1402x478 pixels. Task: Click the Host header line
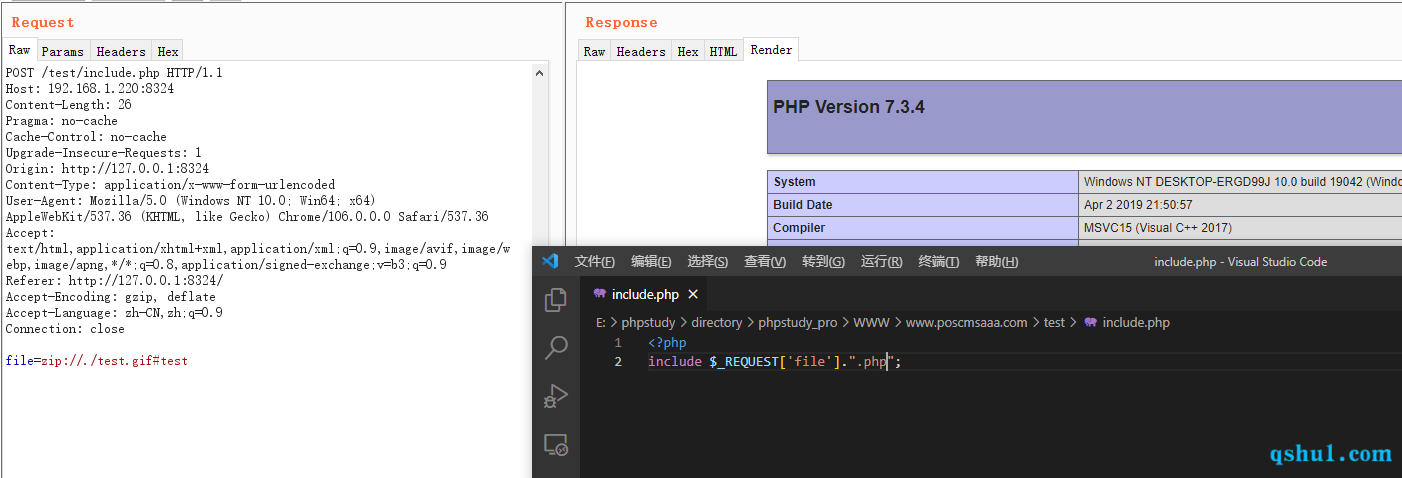(x=90, y=88)
